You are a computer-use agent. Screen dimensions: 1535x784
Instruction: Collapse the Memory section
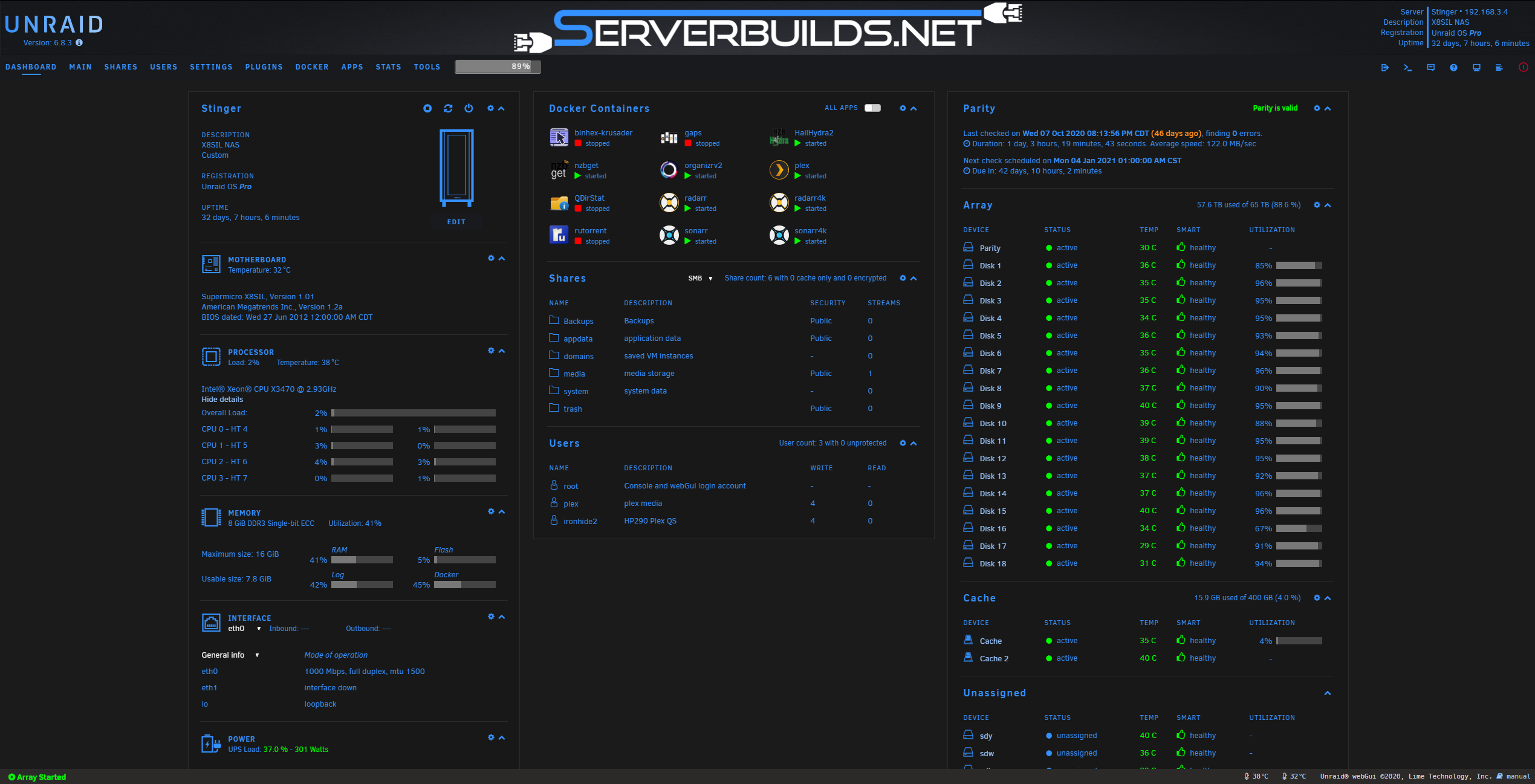[x=502, y=511]
